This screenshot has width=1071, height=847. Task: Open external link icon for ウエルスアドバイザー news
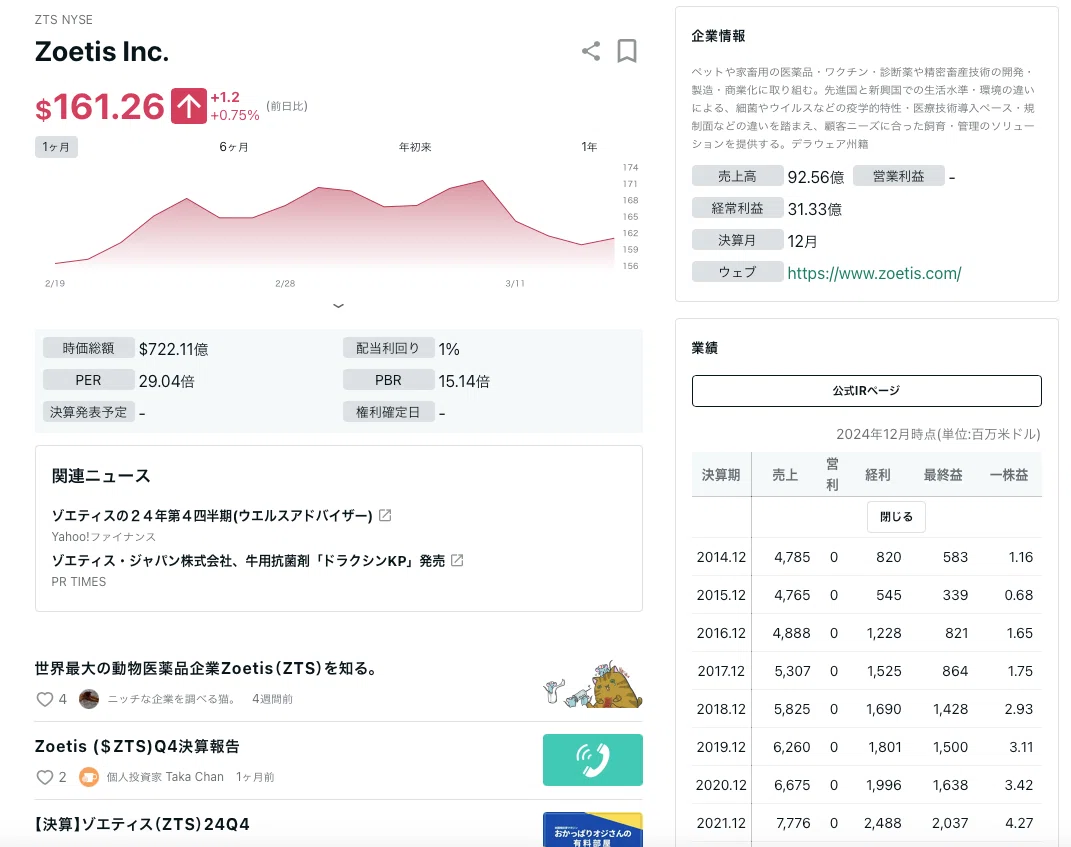point(385,515)
